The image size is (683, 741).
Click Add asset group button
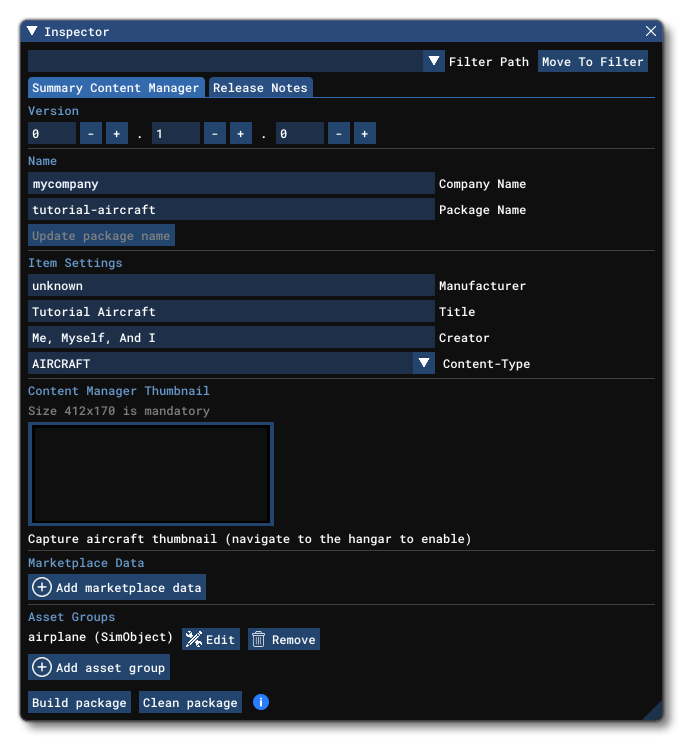pos(99,667)
